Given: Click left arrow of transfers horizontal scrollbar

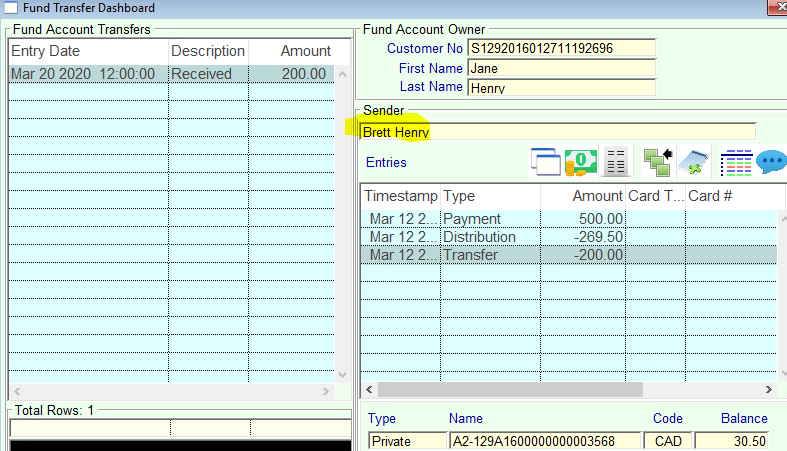Looking at the screenshot, I should (17, 391).
